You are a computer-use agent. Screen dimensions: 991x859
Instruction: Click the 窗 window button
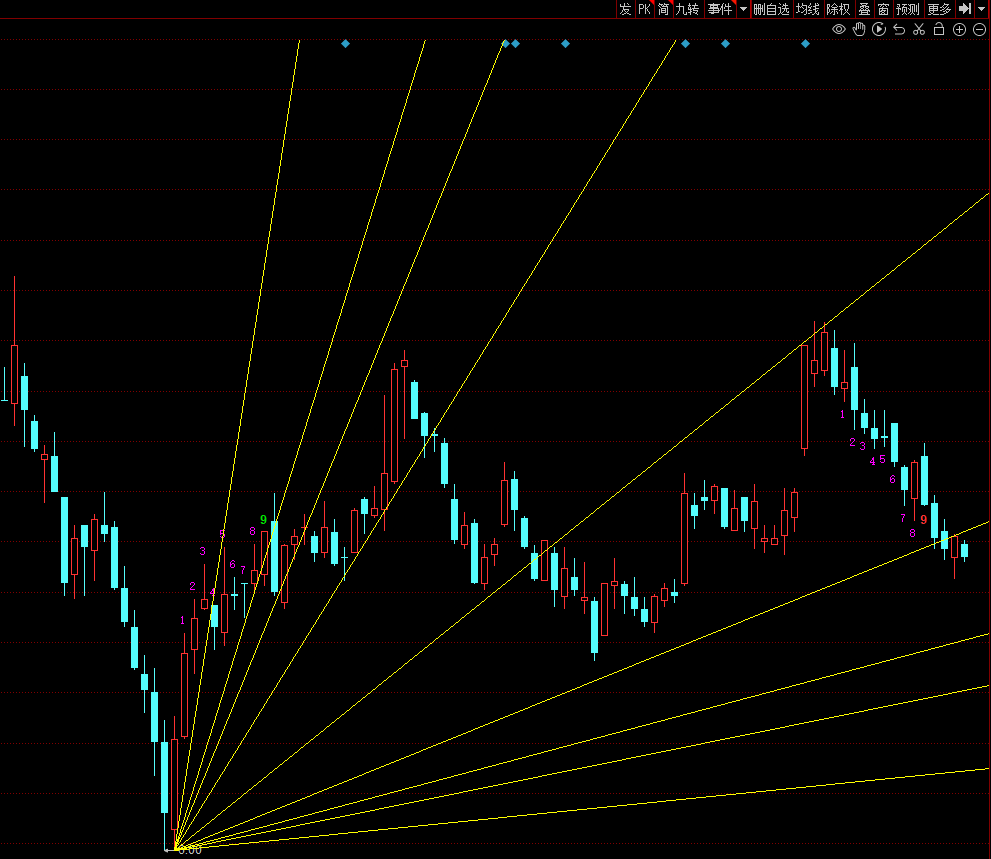pos(884,9)
